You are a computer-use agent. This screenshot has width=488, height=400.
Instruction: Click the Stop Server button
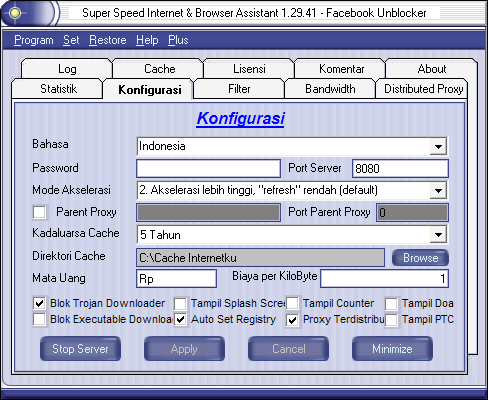coord(80,349)
